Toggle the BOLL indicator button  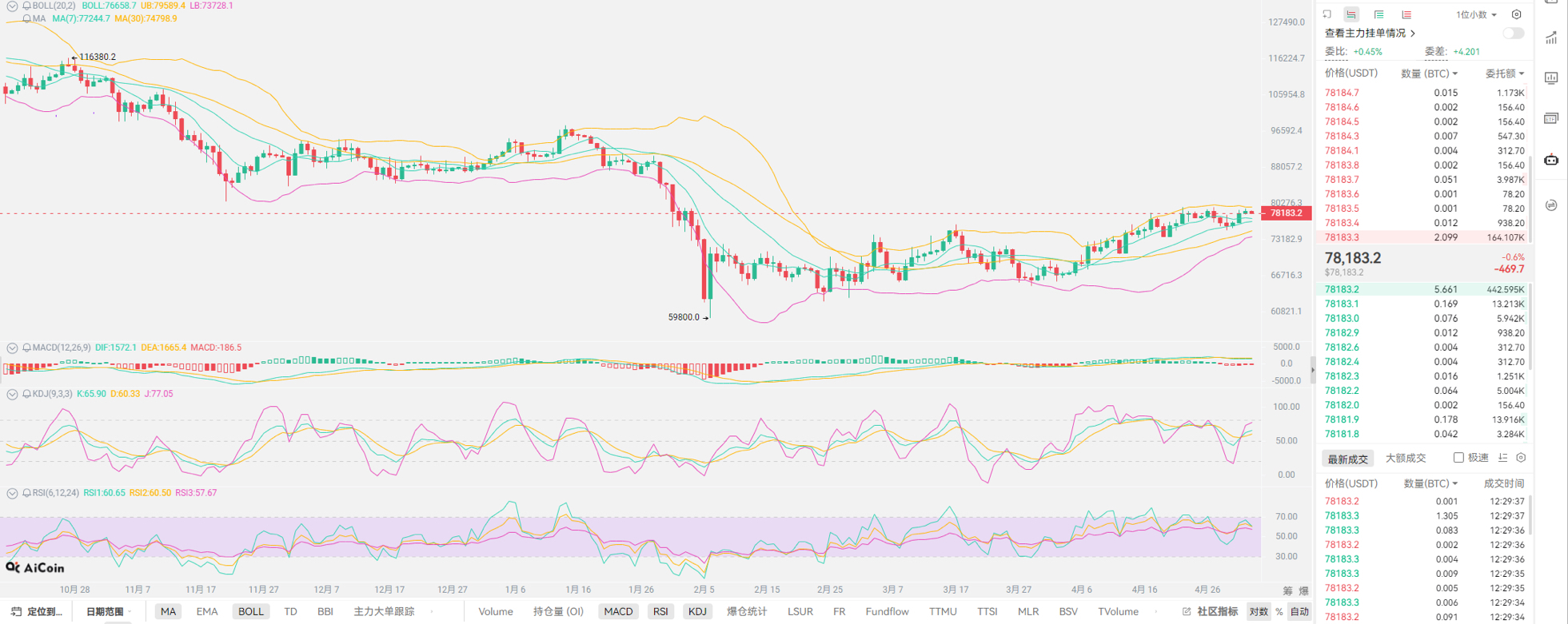click(x=251, y=612)
